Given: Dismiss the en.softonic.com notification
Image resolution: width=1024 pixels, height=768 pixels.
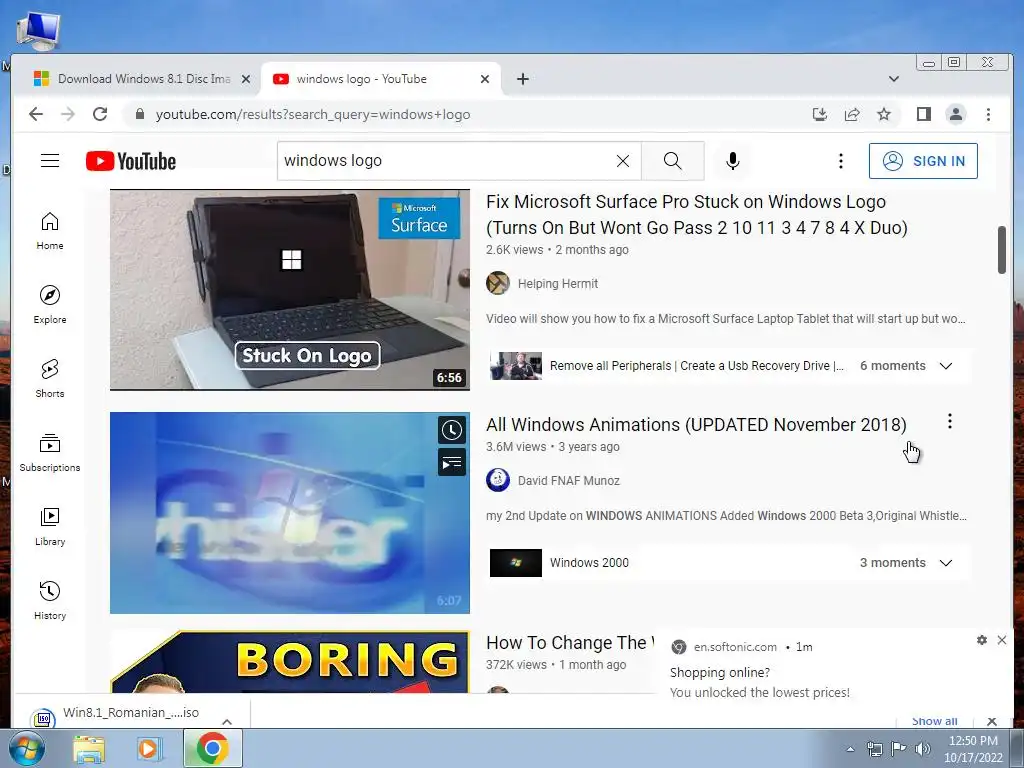Looking at the screenshot, I should coord(1002,640).
